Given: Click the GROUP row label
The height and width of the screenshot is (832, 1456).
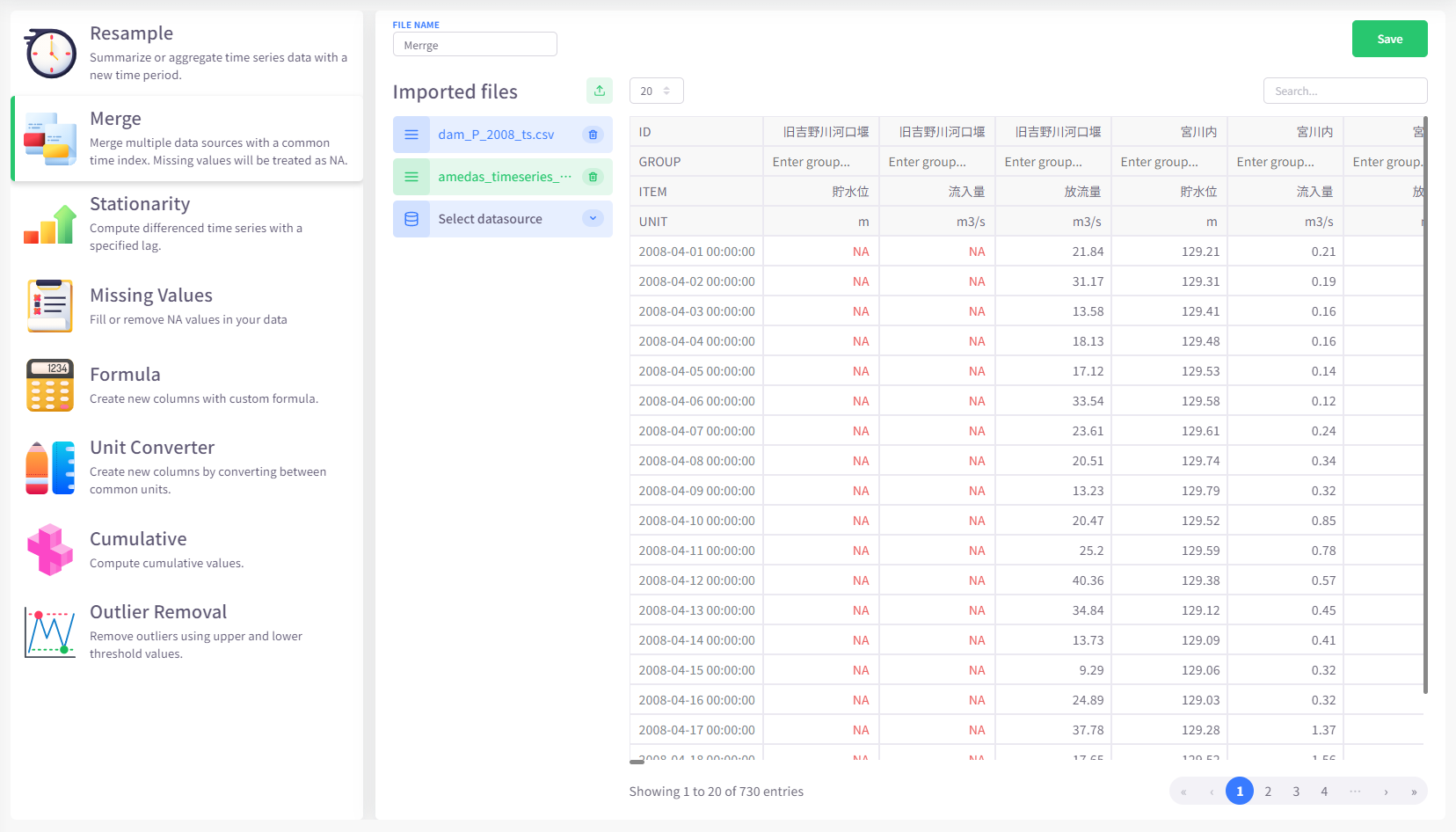Looking at the screenshot, I should 659,162.
